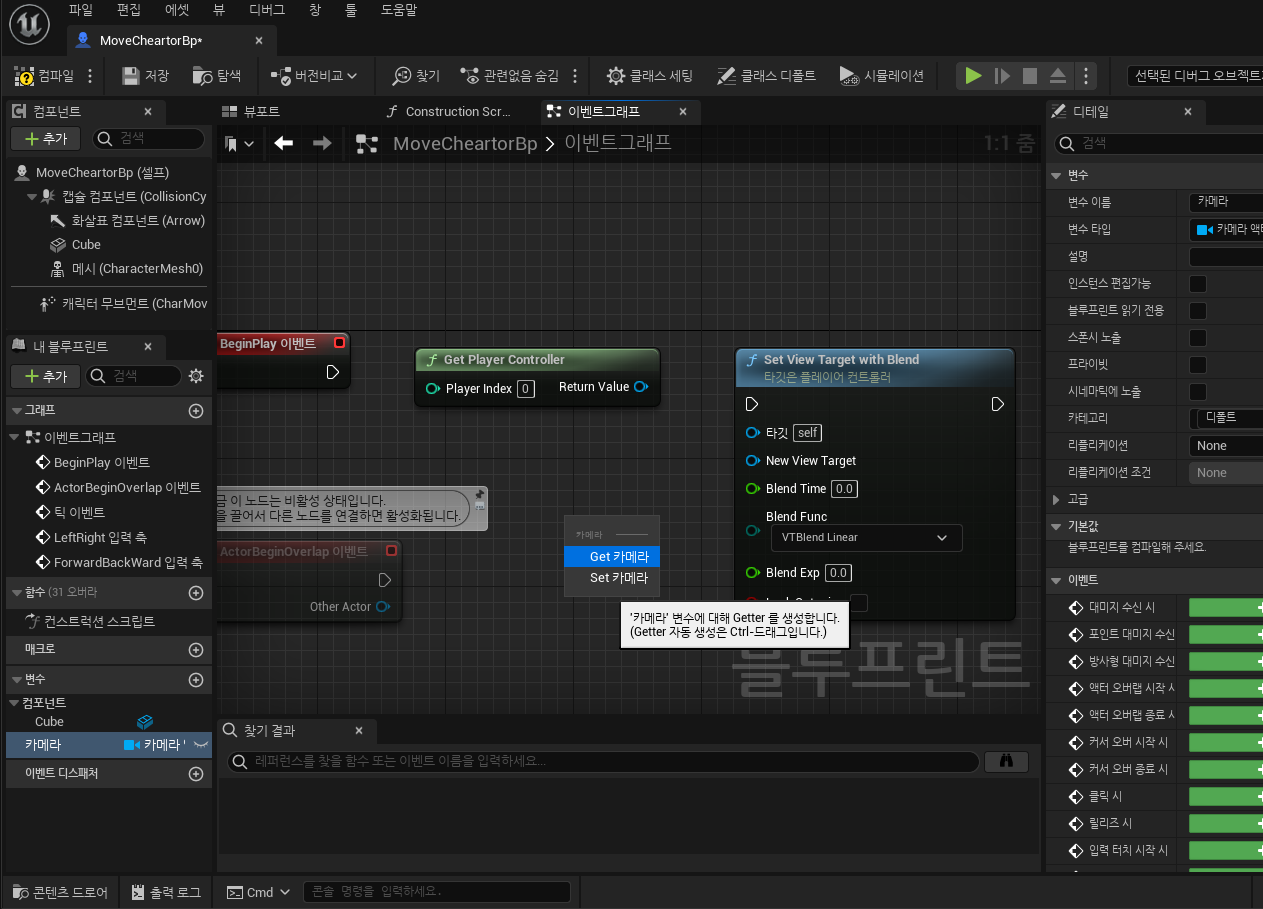The height and width of the screenshot is (909, 1263).
Task: Select the Cube component in tree
Action: tap(86, 245)
